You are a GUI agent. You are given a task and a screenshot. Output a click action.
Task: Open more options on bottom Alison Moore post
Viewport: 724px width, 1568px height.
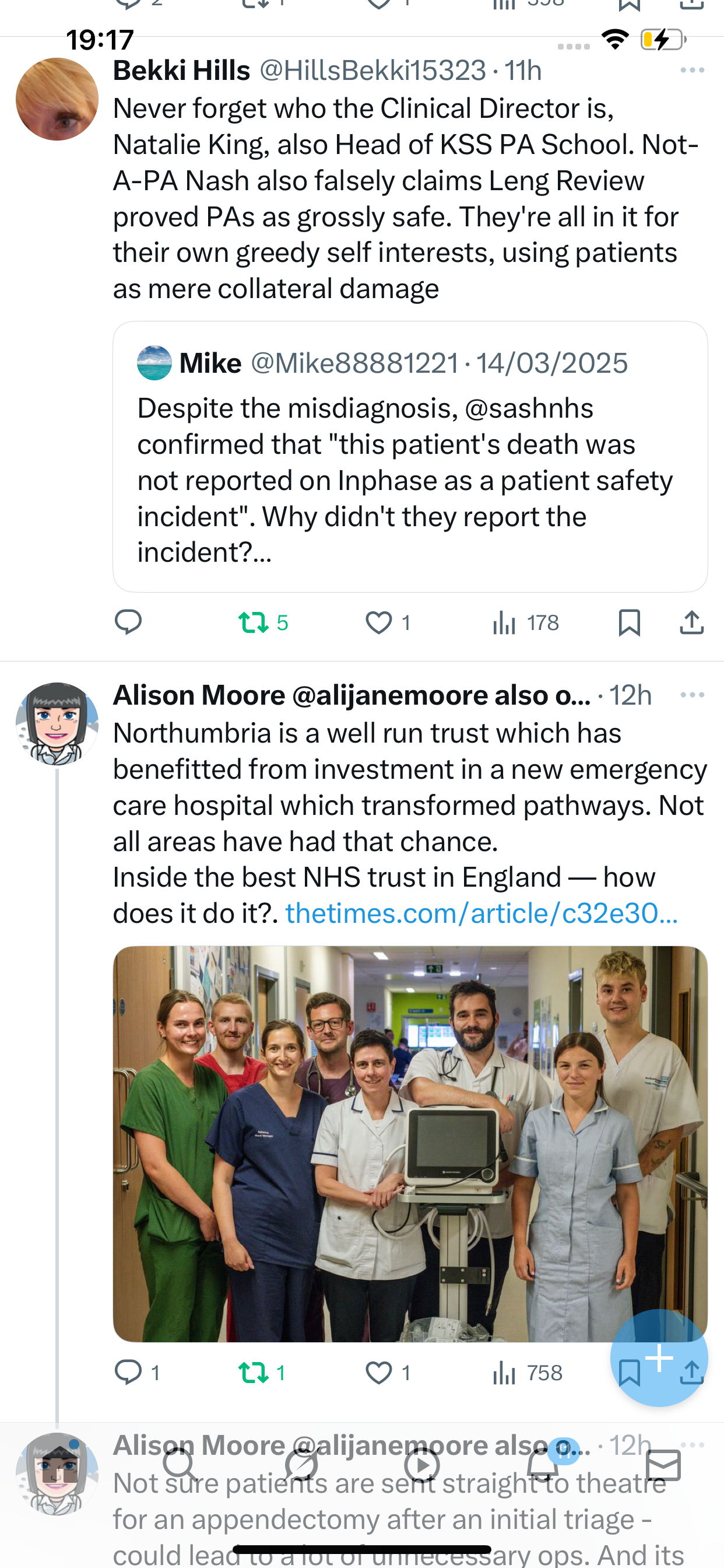coord(693,1444)
